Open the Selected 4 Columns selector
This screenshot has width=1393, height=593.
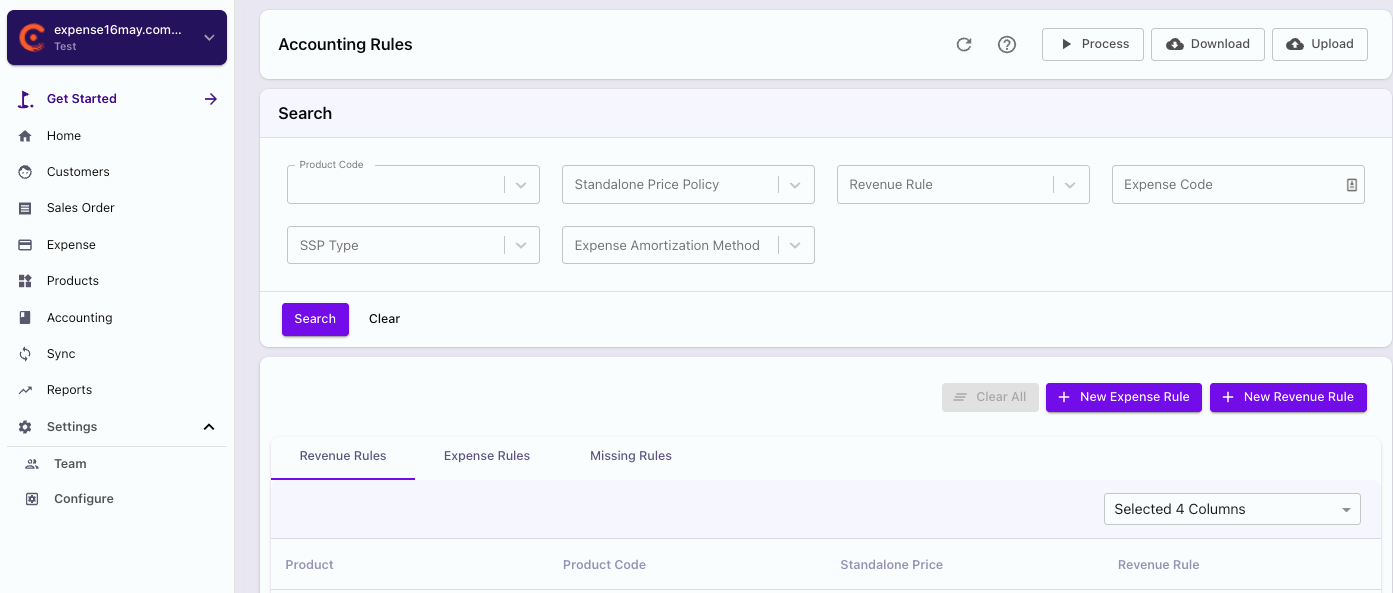click(x=1232, y=509)
